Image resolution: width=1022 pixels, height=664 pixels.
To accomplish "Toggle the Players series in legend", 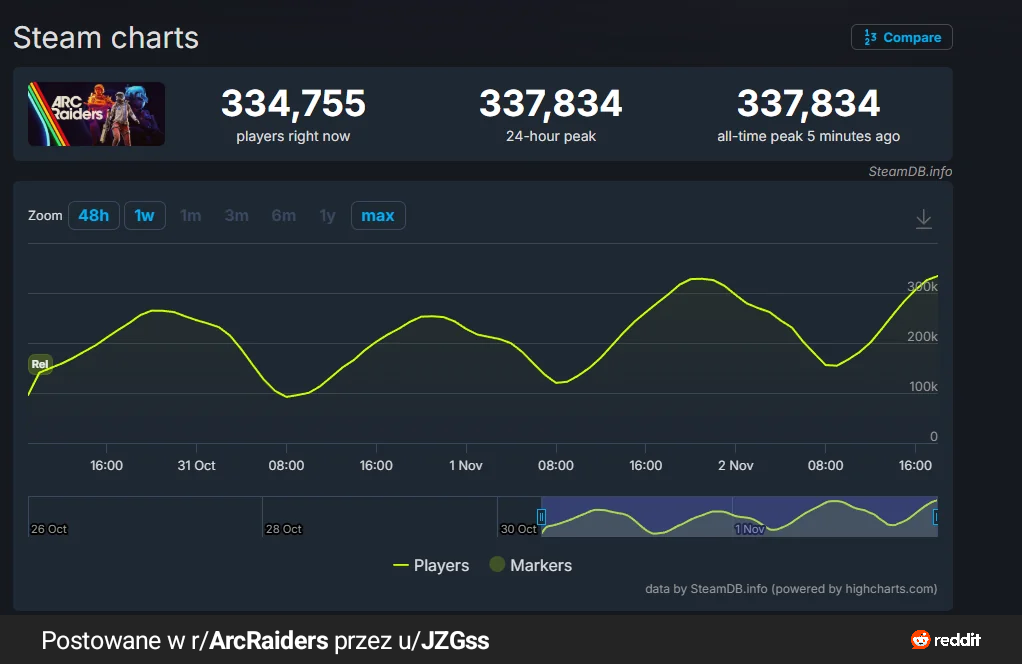I will coord(431,565).
